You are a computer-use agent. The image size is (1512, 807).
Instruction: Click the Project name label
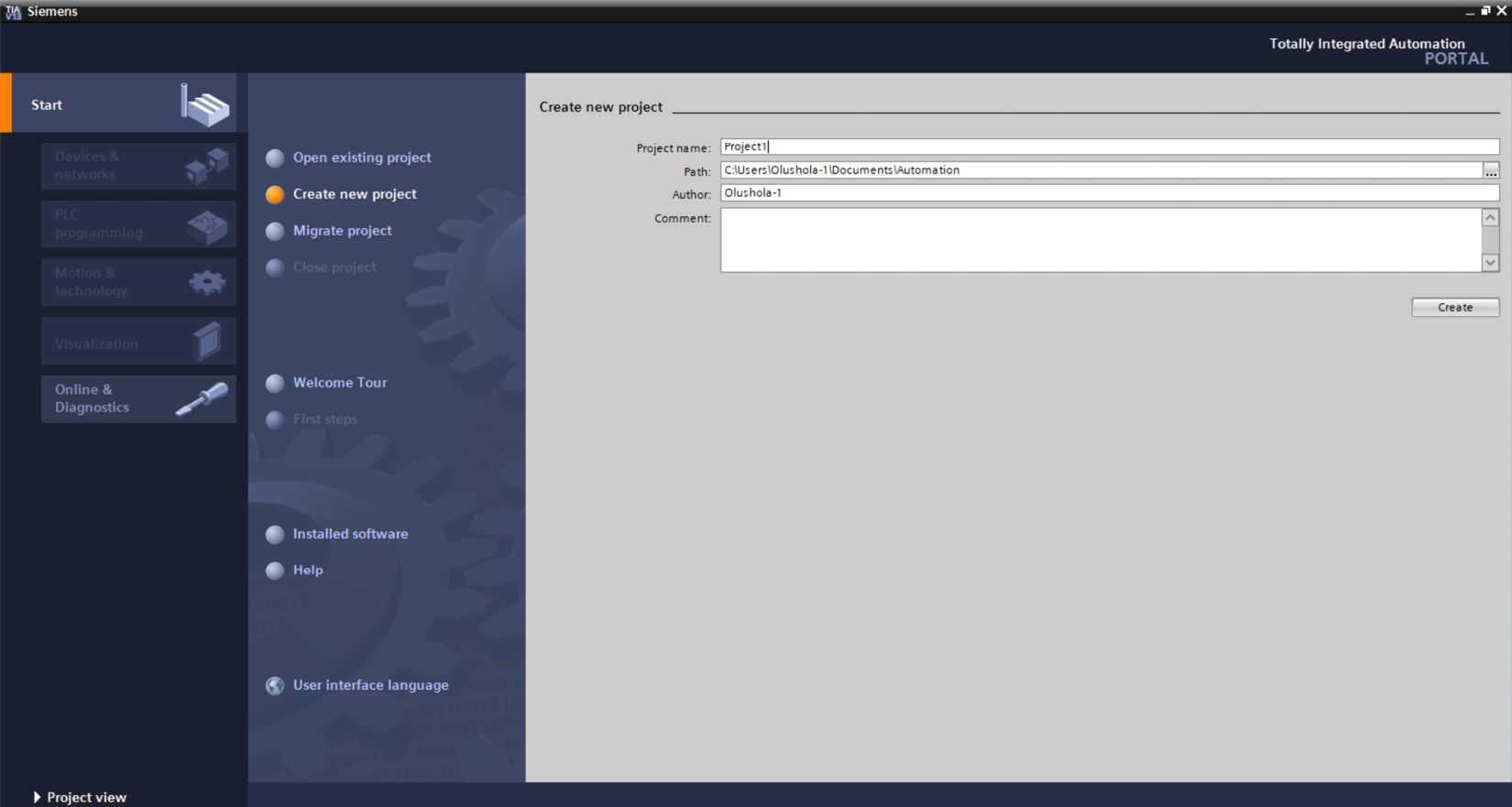pyautogui.click(x=674, y=148)
